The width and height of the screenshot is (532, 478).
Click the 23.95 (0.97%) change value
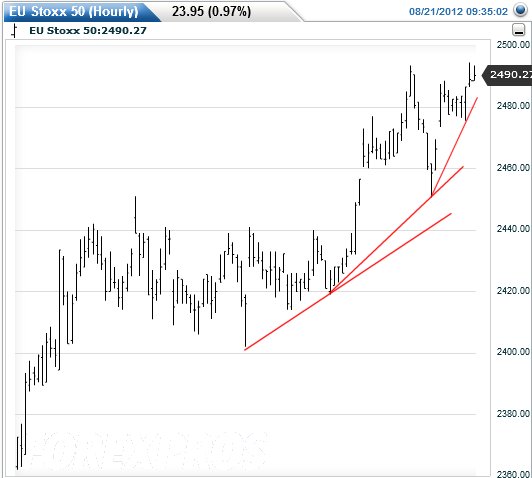211,12
